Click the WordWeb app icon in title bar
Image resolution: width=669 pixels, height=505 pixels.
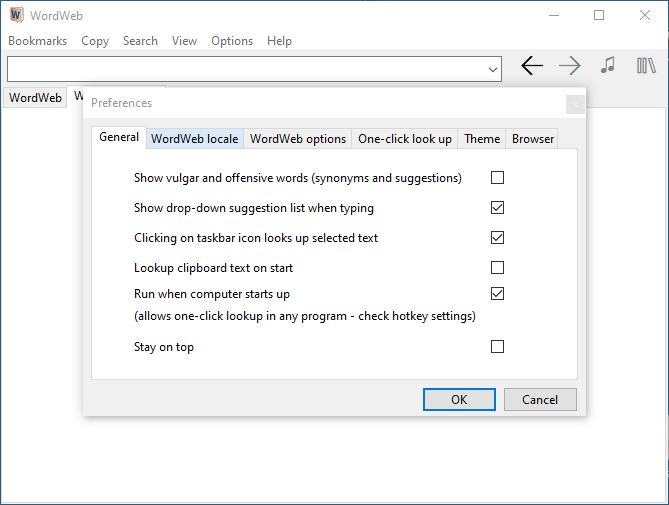(x=16, y=15)
